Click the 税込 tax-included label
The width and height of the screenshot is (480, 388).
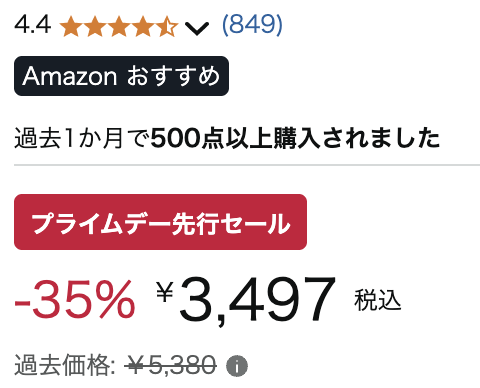[377, 300]
